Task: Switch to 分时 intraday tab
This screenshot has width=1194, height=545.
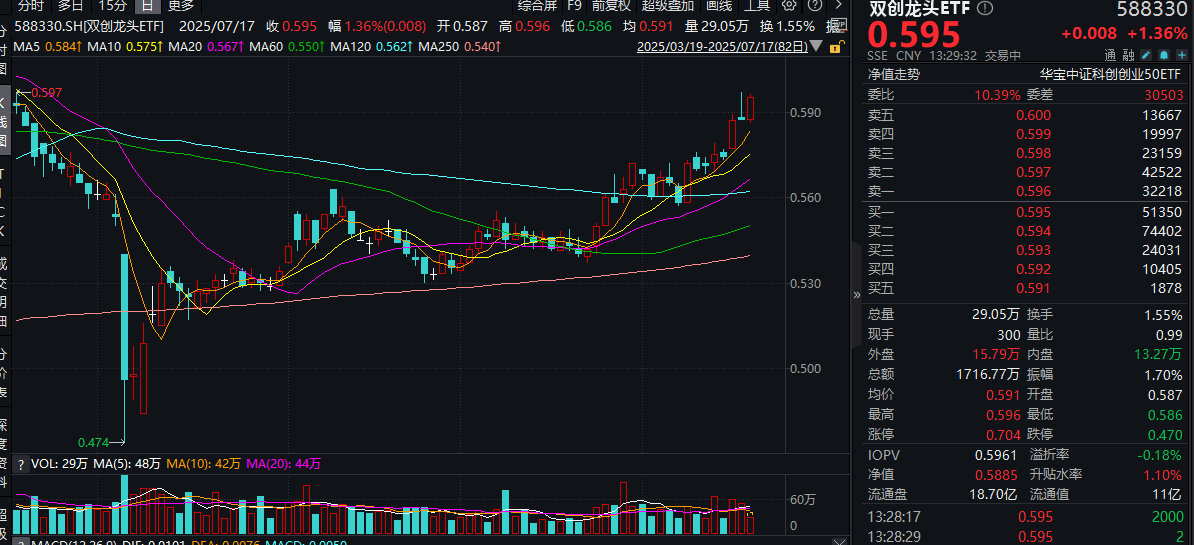Action: (30, 5)
